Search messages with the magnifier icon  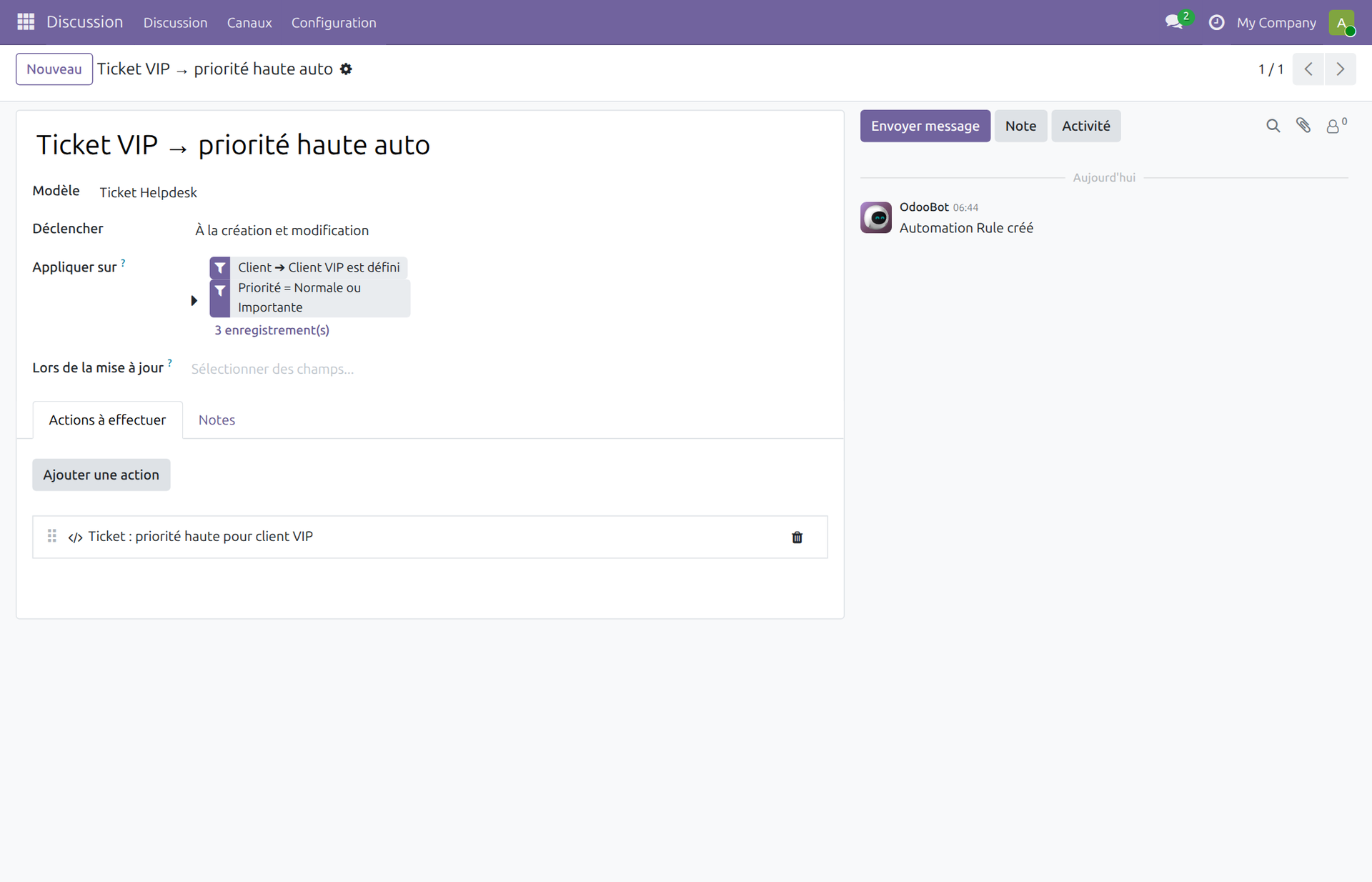[1273, 125]
